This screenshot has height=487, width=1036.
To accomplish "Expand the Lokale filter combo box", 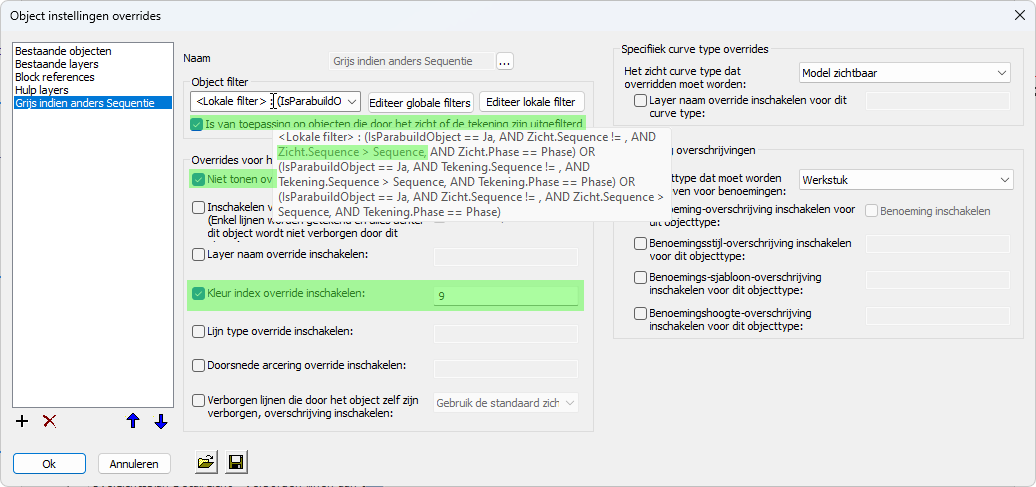I will [x=352, y=101].
